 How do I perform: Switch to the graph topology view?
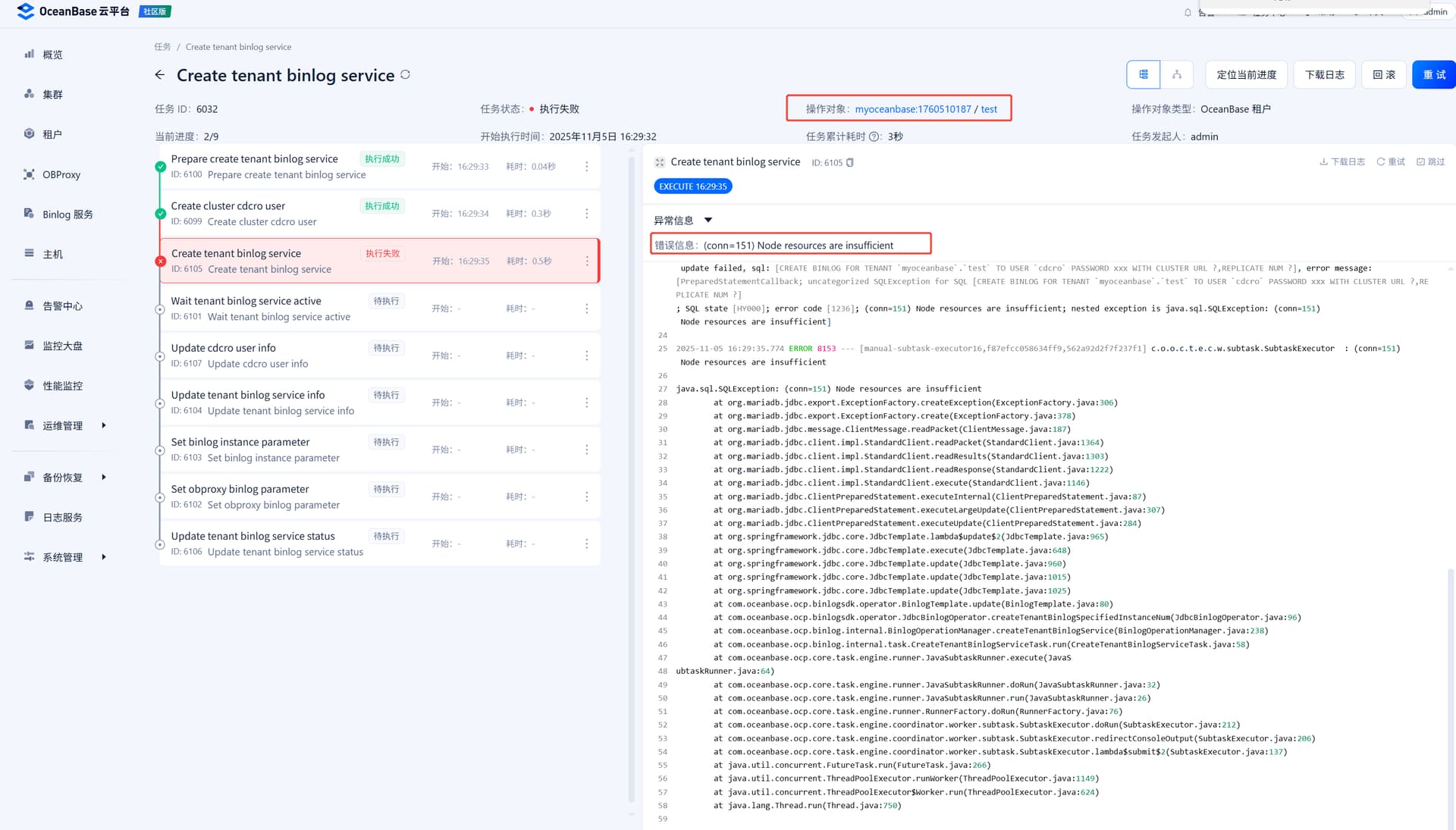pyautogui.click(x=1176, y=74)
